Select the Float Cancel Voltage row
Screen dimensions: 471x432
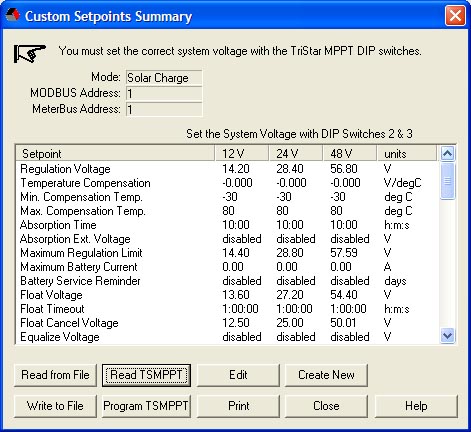pos(227,323)
